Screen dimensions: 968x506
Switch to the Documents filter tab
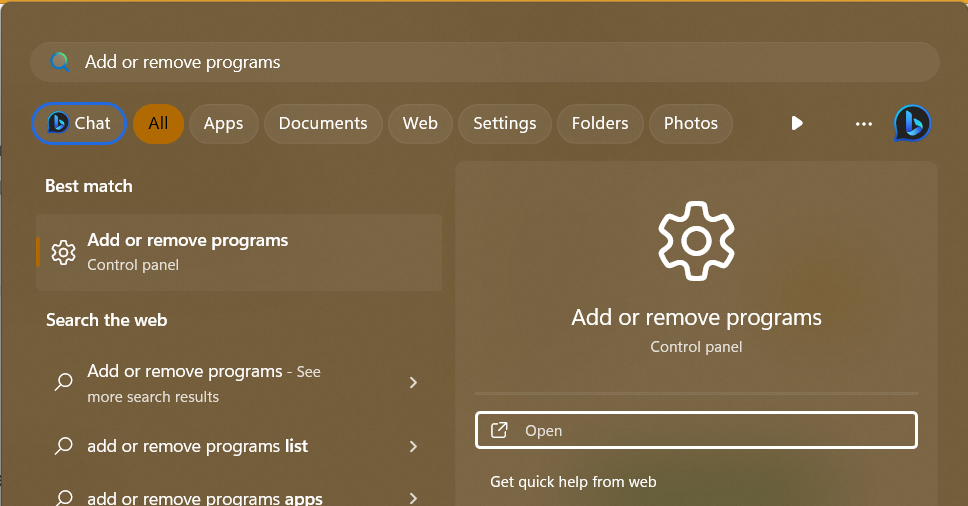click(323, 123)
